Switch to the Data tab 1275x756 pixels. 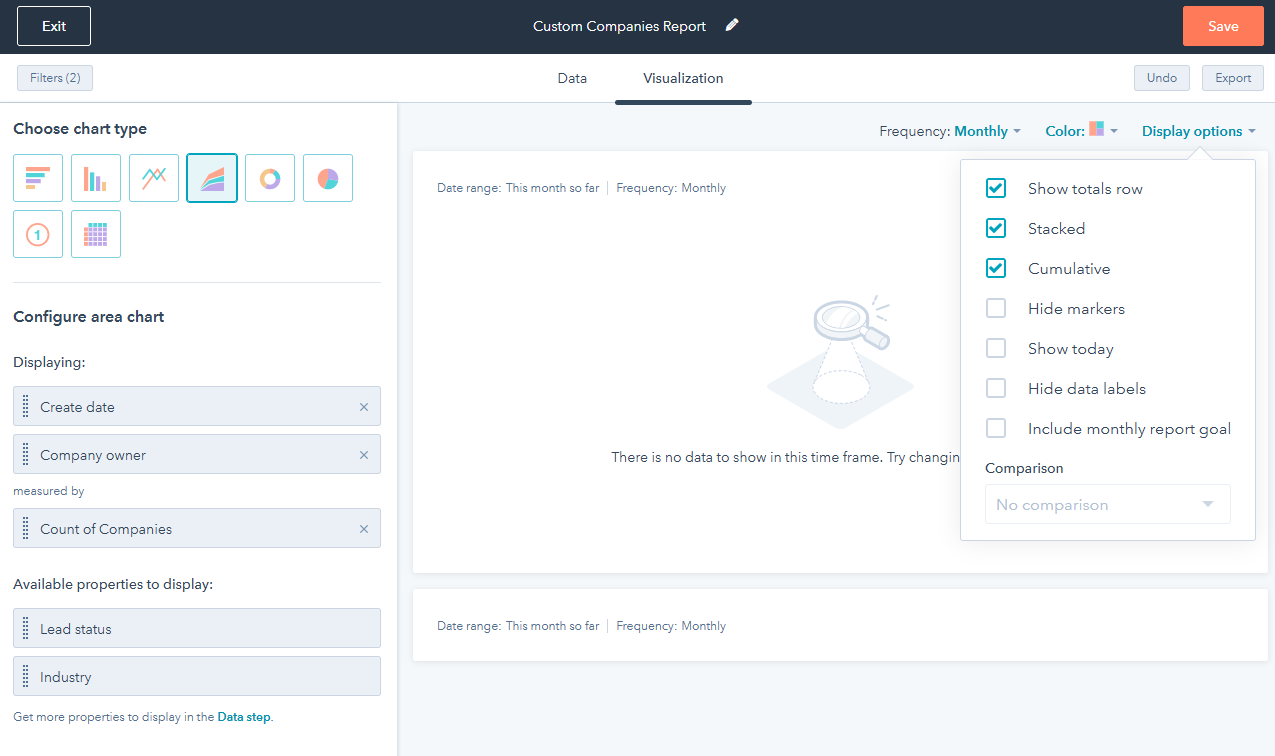coord(572,78)
